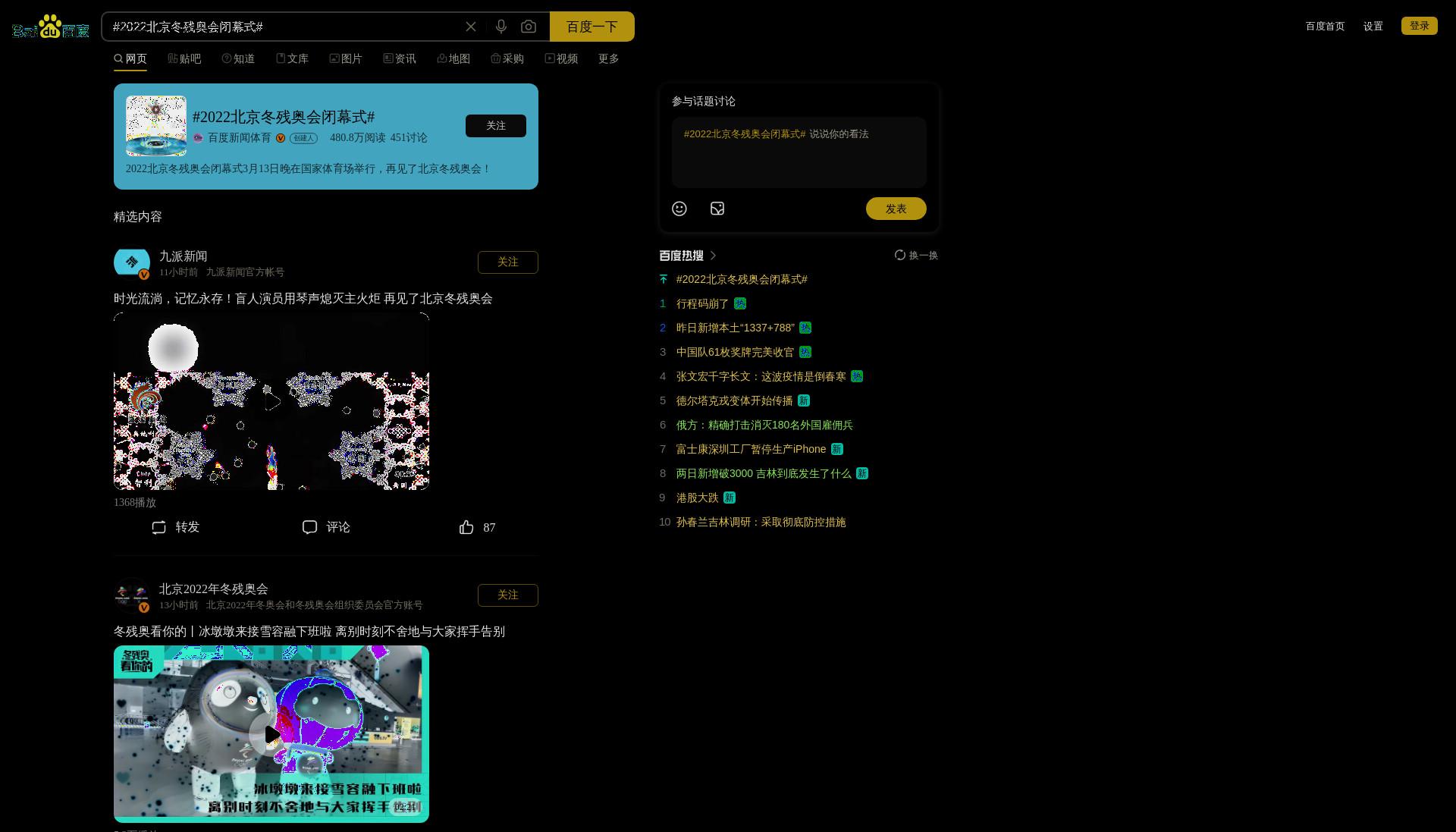The height and width of the screenshot is (832, 1456).
Task: Play the 九派新闻 closing ceremony video
Action: (x=271, y=401)
